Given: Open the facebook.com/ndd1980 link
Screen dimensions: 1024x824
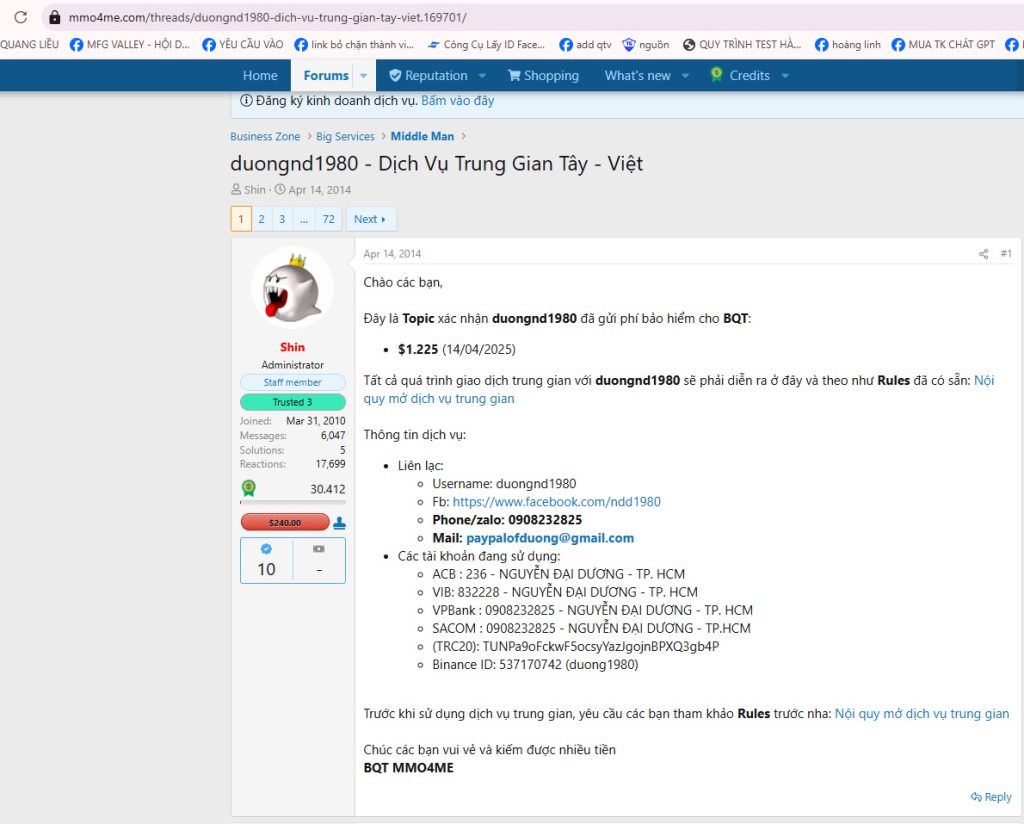Looking at the screenshot, I should coord(556,502).
